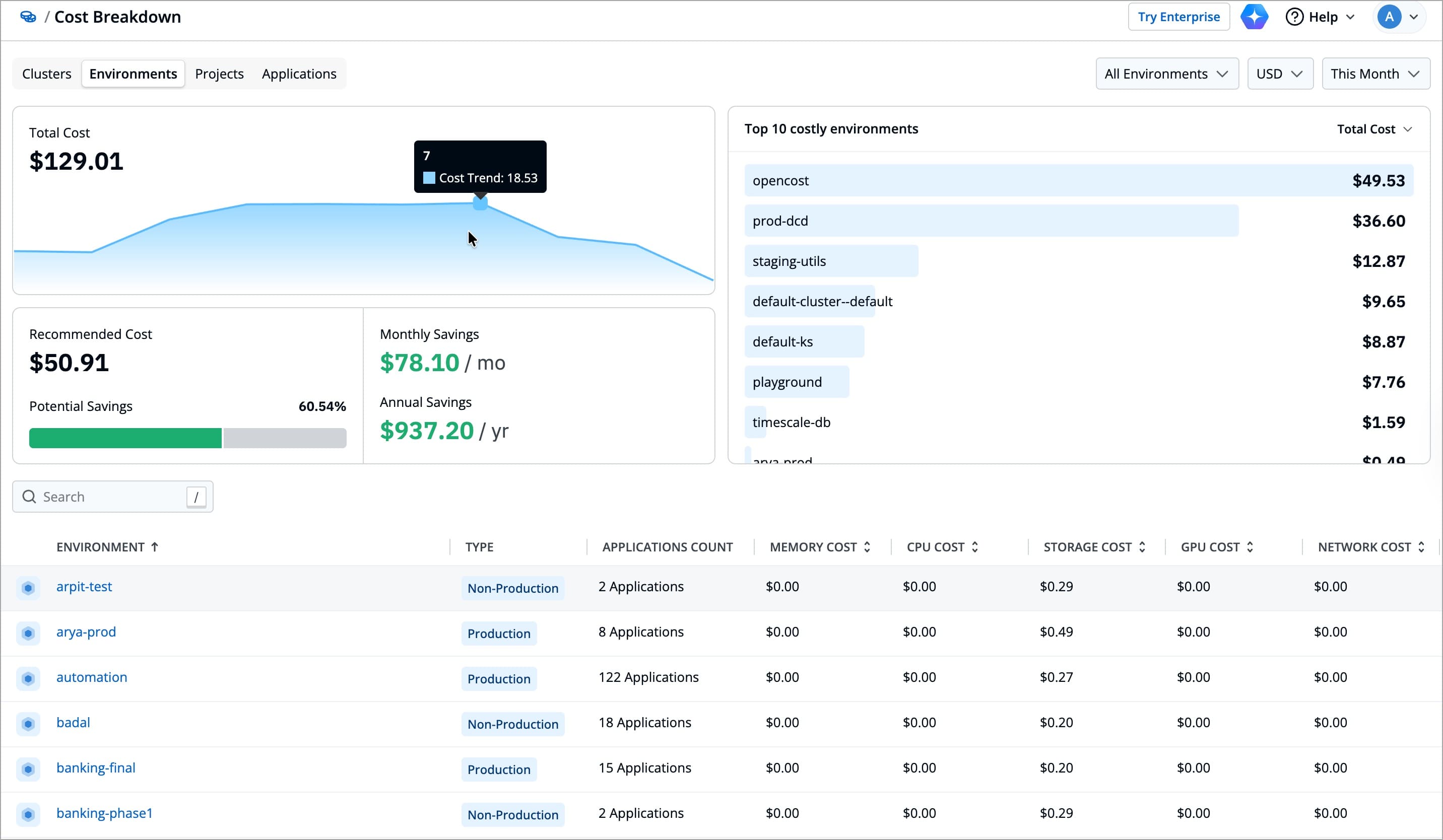Click the automation environment hexagon icon

tap(28, 679)
